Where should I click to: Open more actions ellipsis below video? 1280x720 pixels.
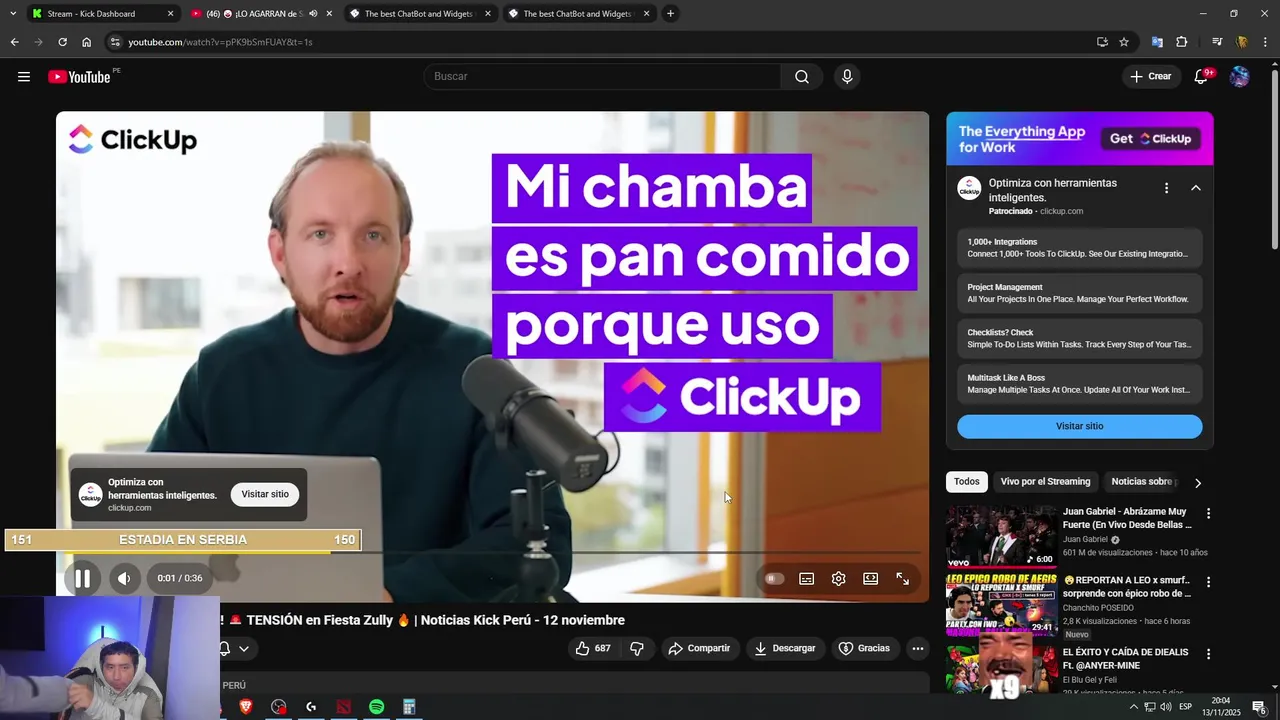tap(918, 648)
